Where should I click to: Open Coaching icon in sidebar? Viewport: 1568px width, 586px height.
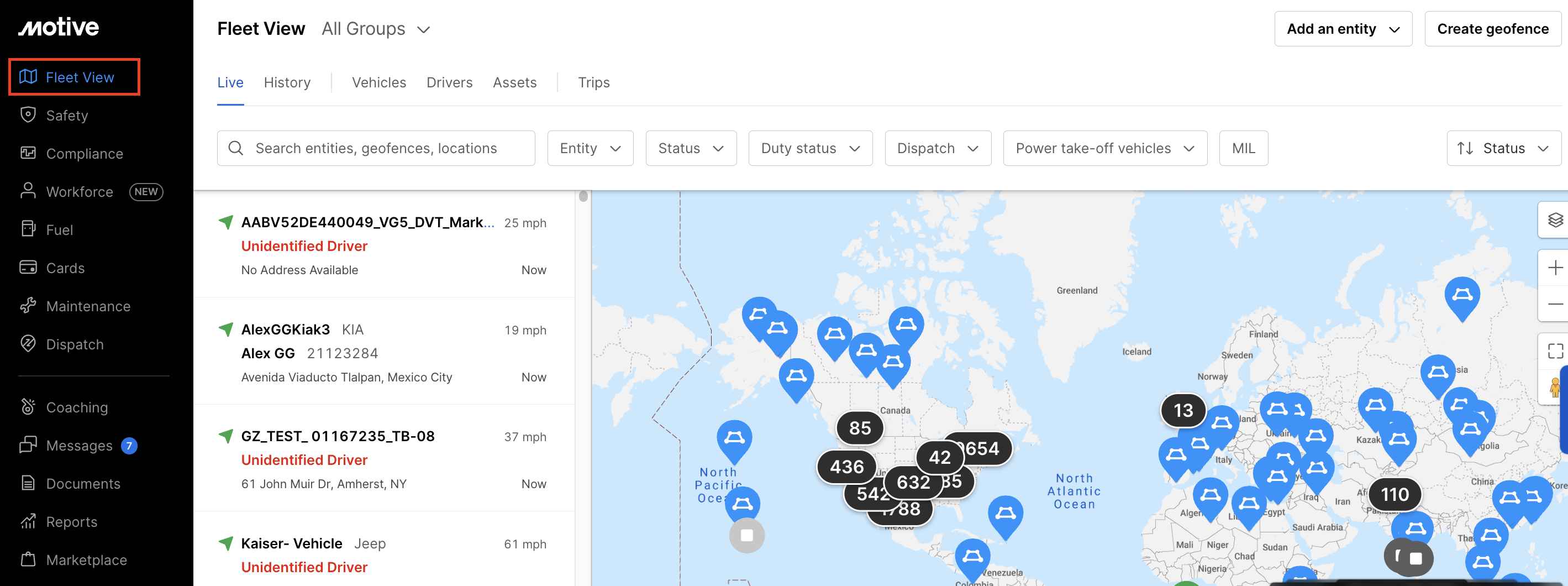click(x=28, y=407)
